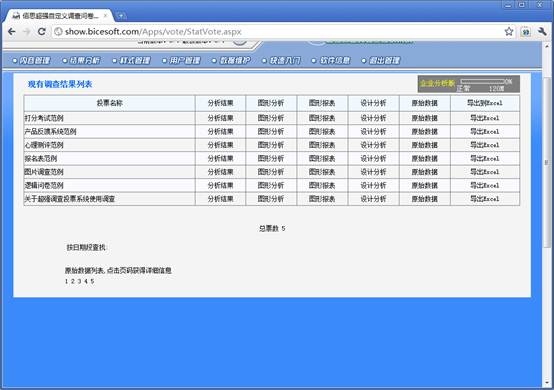Open 原始数据 for 逻辑问卷范例 row

coord(425,185)
